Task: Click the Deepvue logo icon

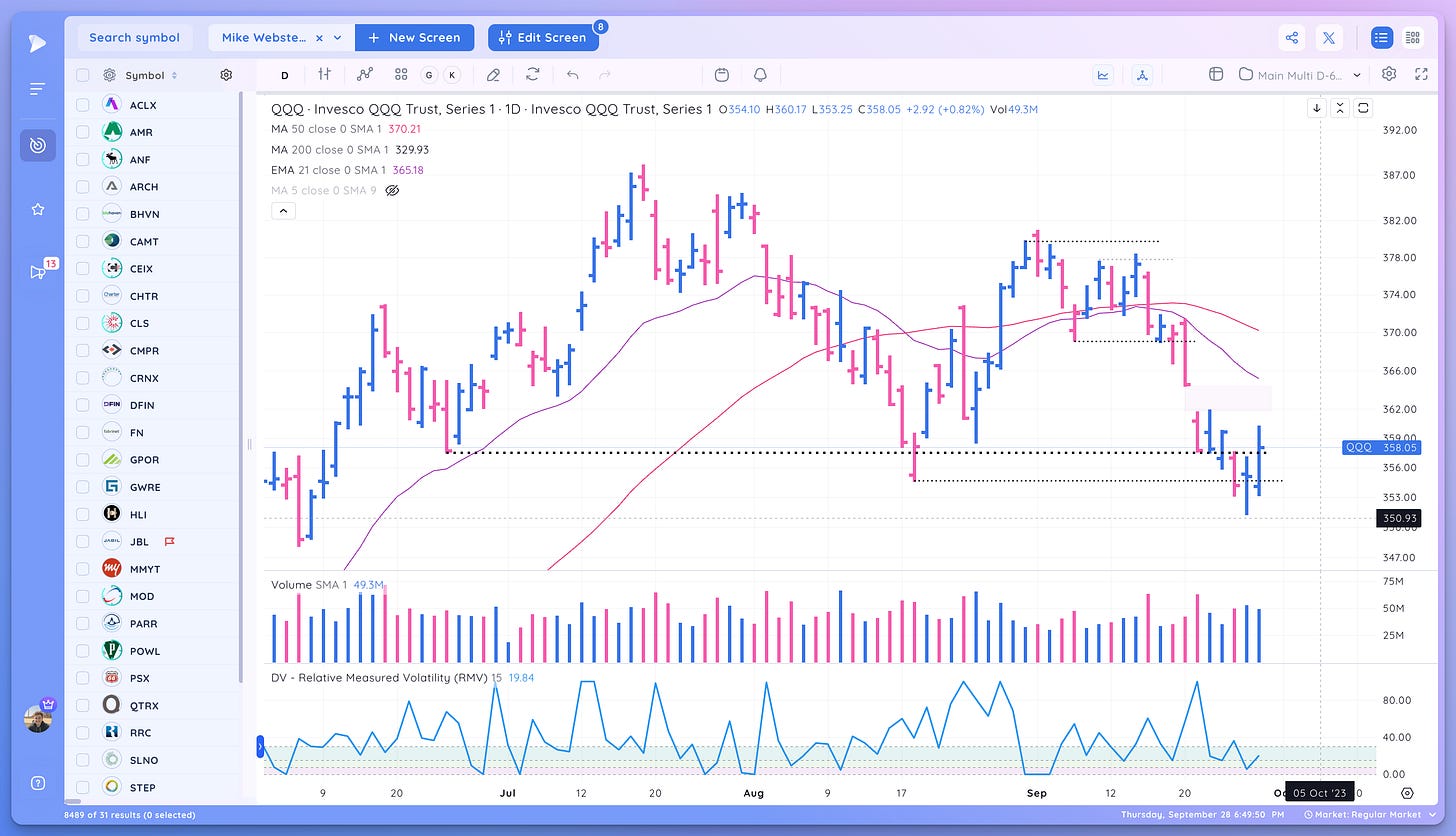Action: (37, 43)
